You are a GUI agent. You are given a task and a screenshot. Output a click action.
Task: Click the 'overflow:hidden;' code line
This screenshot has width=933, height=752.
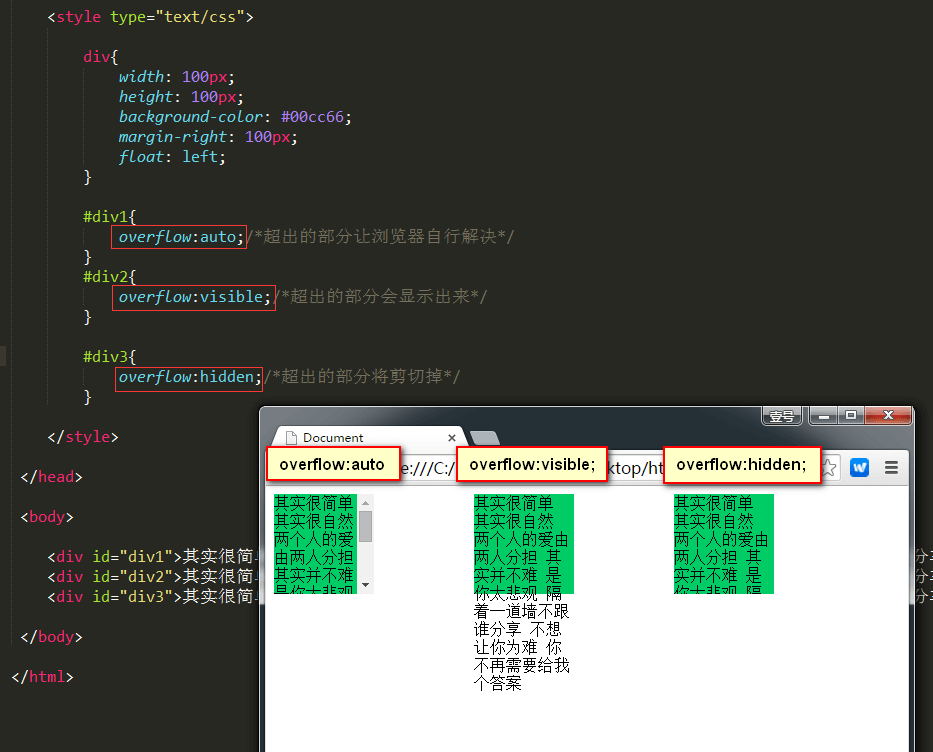189,377
